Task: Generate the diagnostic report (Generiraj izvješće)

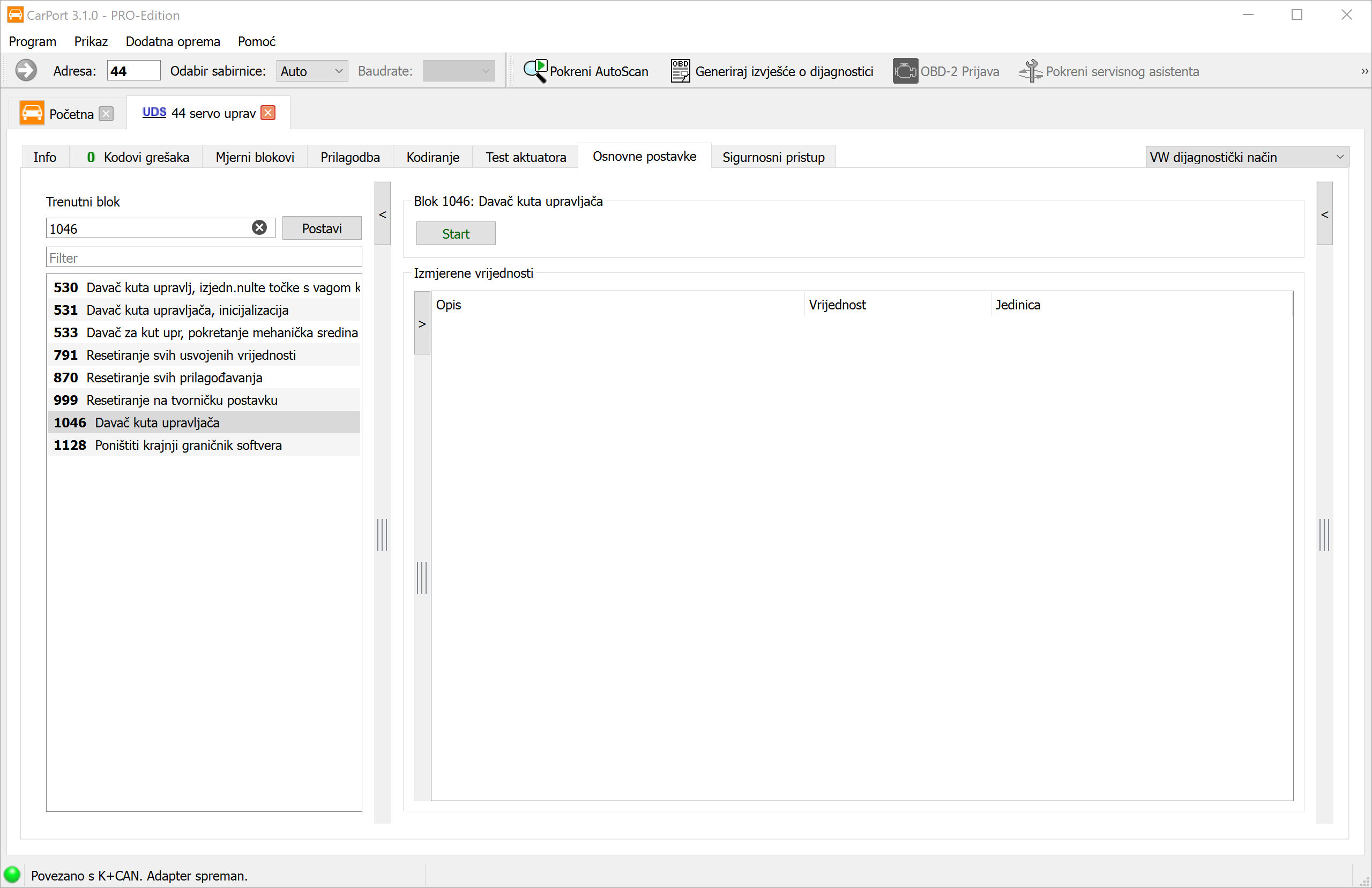Action: (772, 71)
